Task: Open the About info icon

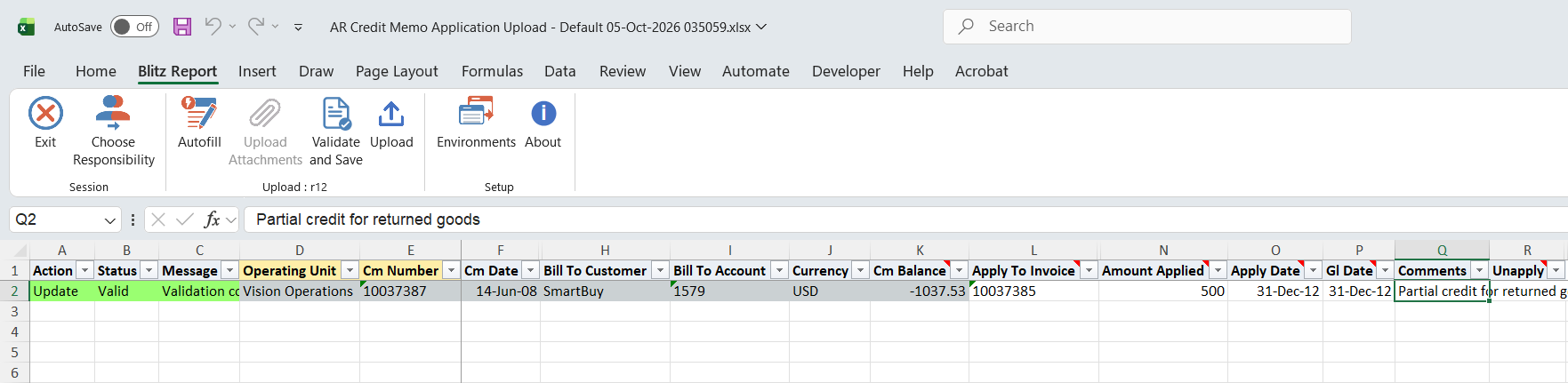Action: pyautogui.click(x=543, y=113)
